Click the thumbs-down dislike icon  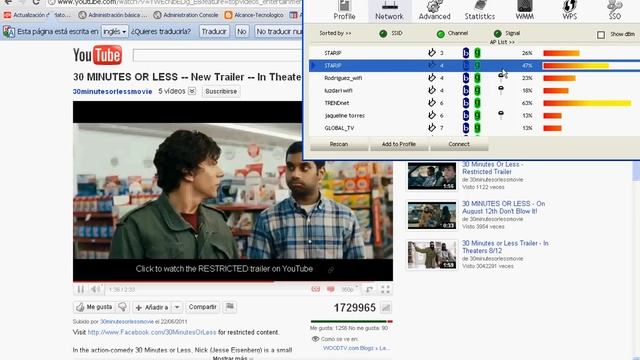coord(122,307)
